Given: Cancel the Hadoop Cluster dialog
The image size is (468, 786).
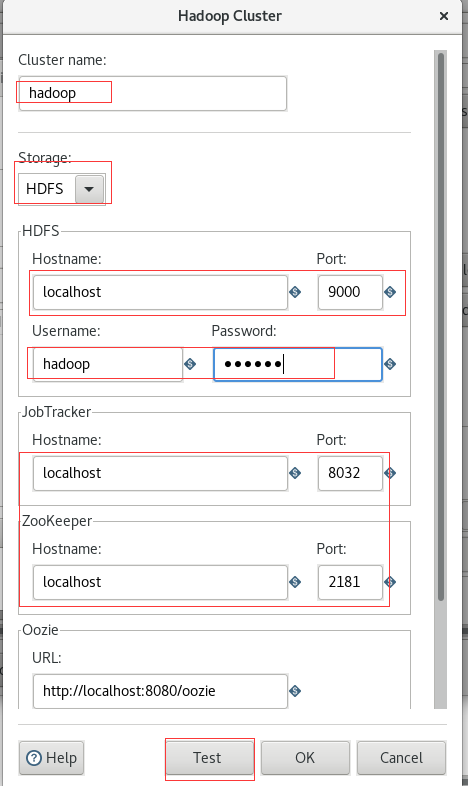Looking at the screenshot, I should pyautogui.click(x=401, y=758).
